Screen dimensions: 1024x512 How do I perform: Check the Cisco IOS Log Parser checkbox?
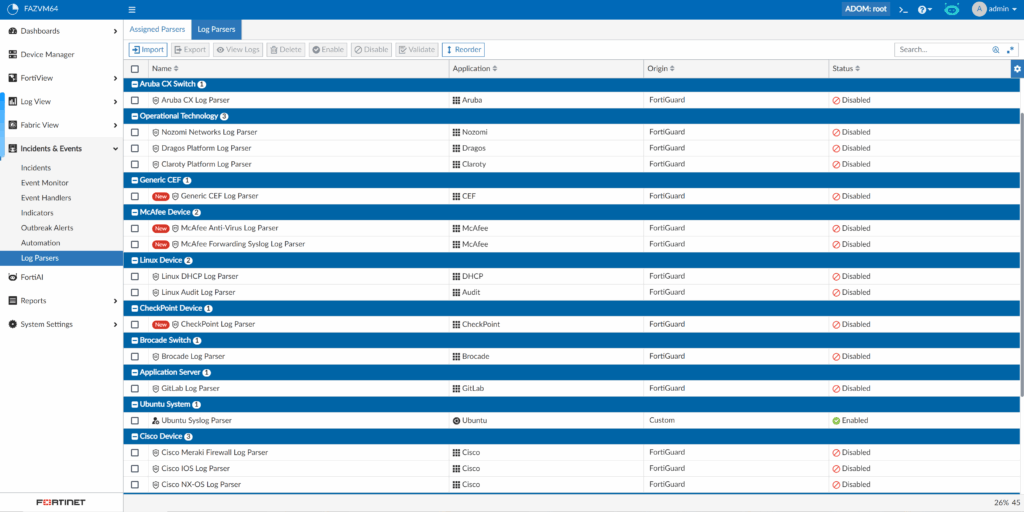click(135, 469)
